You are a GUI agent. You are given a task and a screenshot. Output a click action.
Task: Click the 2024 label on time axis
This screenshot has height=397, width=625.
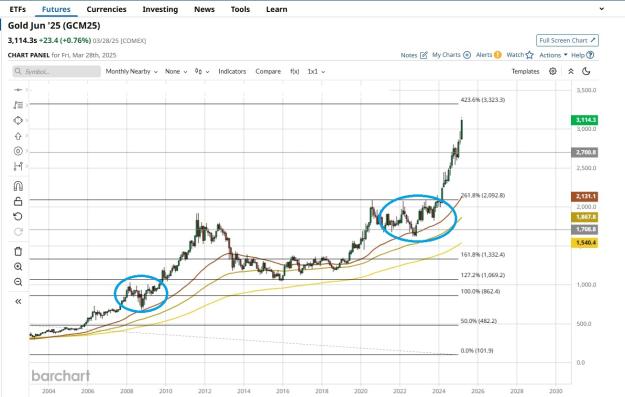439,391
